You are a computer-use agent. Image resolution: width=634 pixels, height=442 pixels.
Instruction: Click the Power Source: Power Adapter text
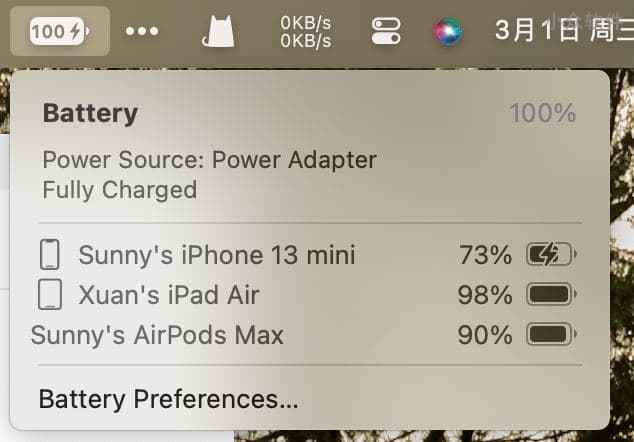(x=210, y=160)
